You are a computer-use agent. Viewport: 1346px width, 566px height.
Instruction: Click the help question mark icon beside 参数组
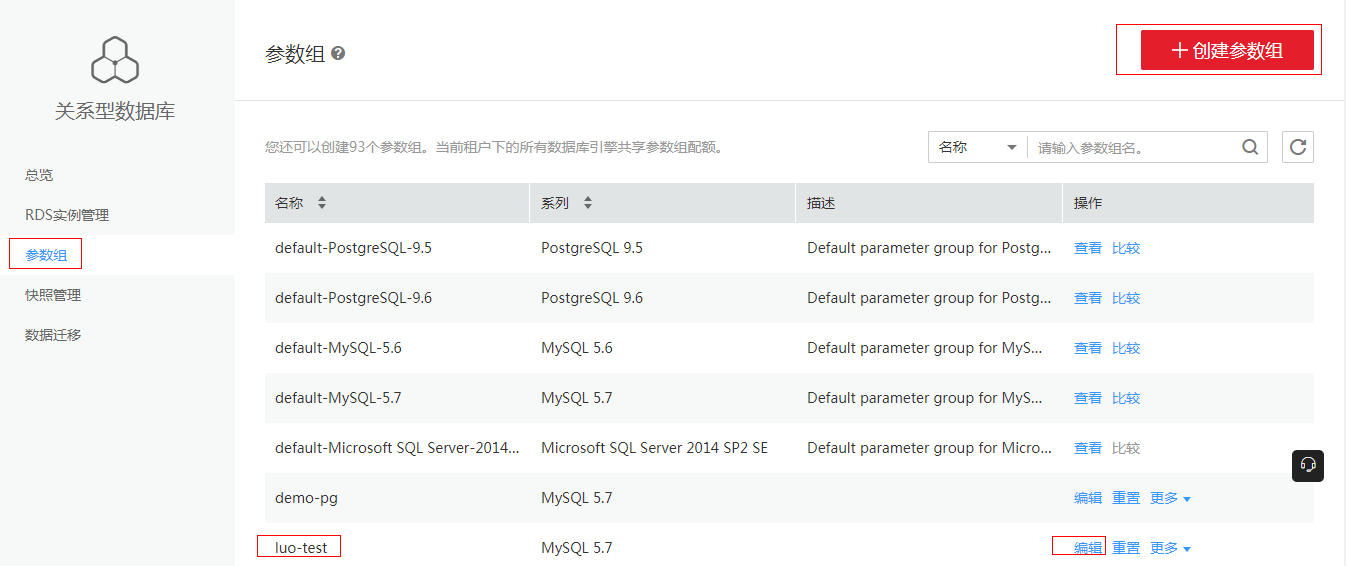coord(338,53)
